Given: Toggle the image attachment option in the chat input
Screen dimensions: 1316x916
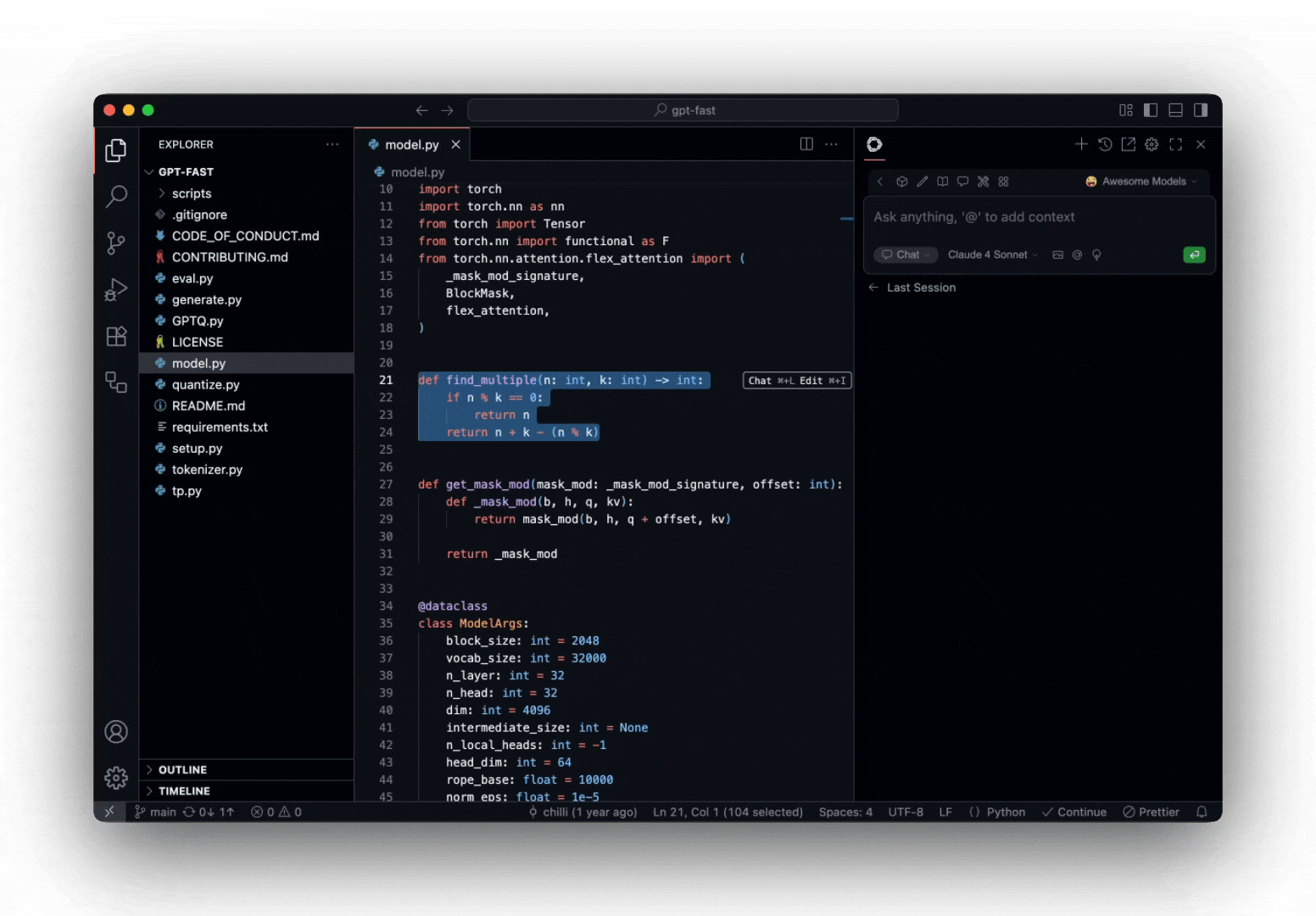Looking at the screenshot, I should click(x=1057, y=254).
